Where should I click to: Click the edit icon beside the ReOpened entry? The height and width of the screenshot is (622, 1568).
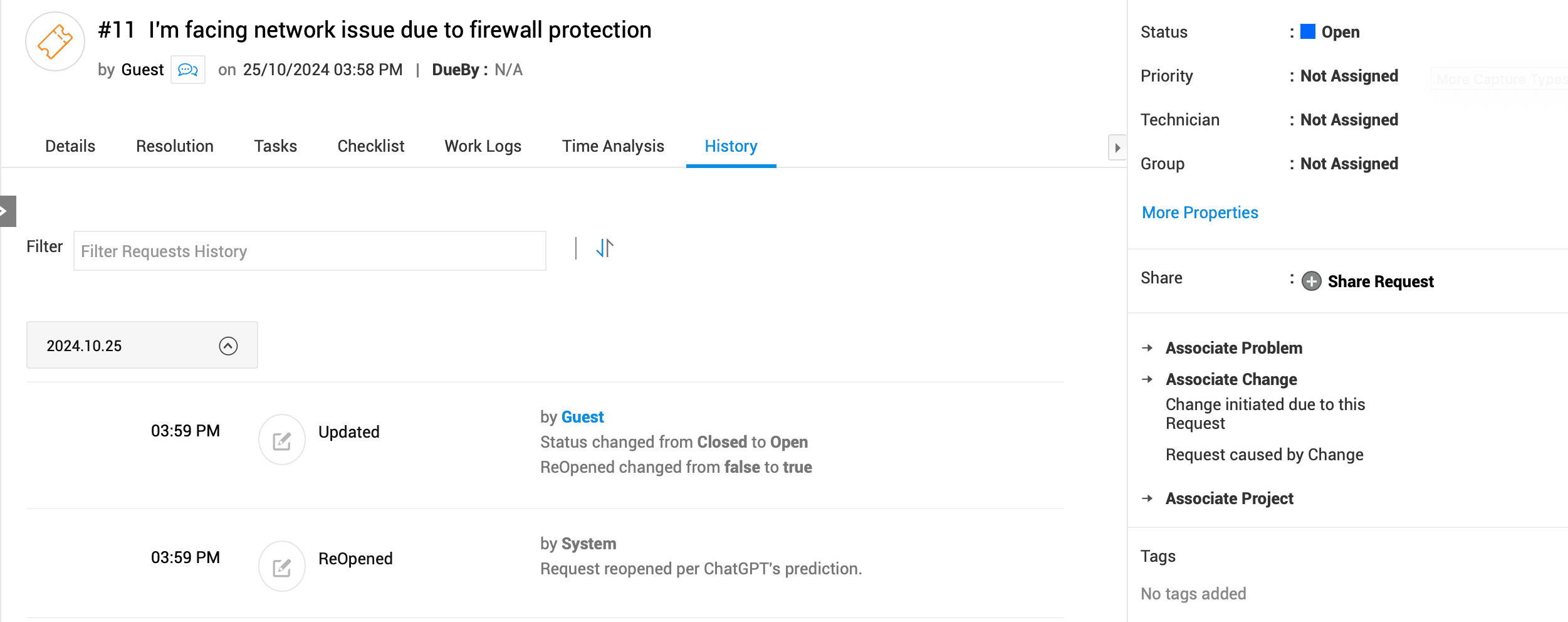282,567
